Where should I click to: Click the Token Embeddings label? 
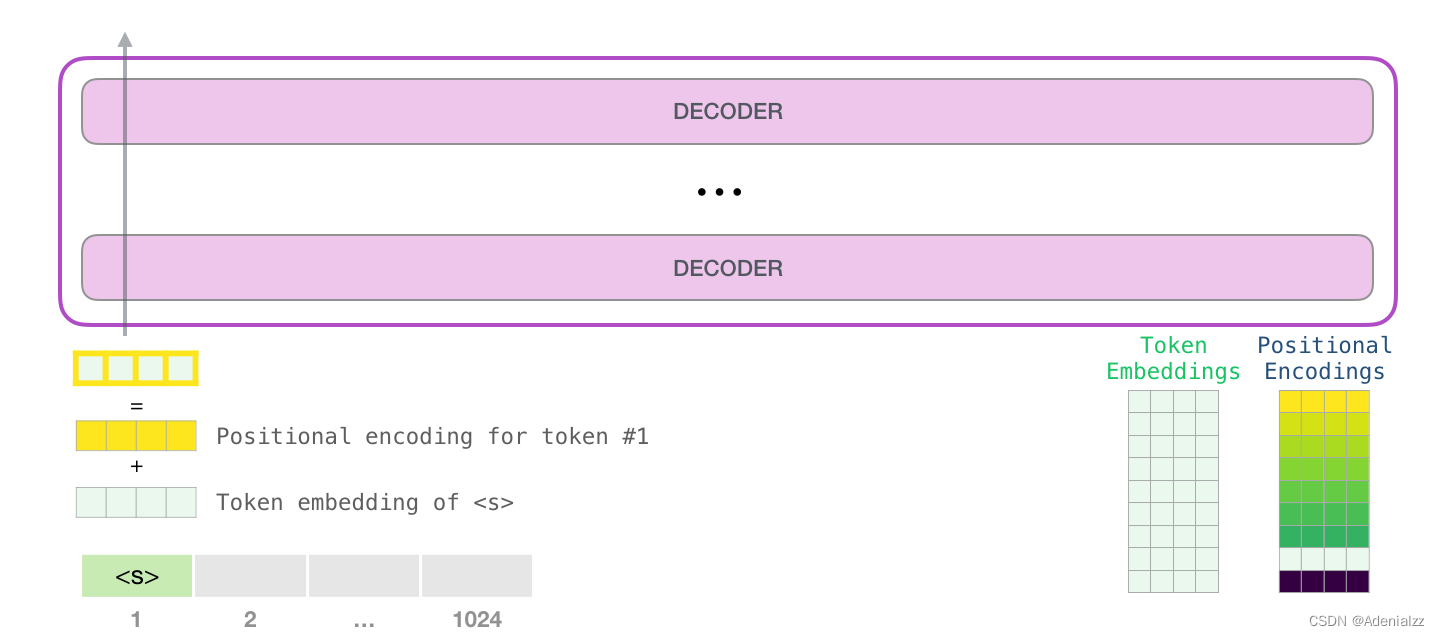point(1173,359)
